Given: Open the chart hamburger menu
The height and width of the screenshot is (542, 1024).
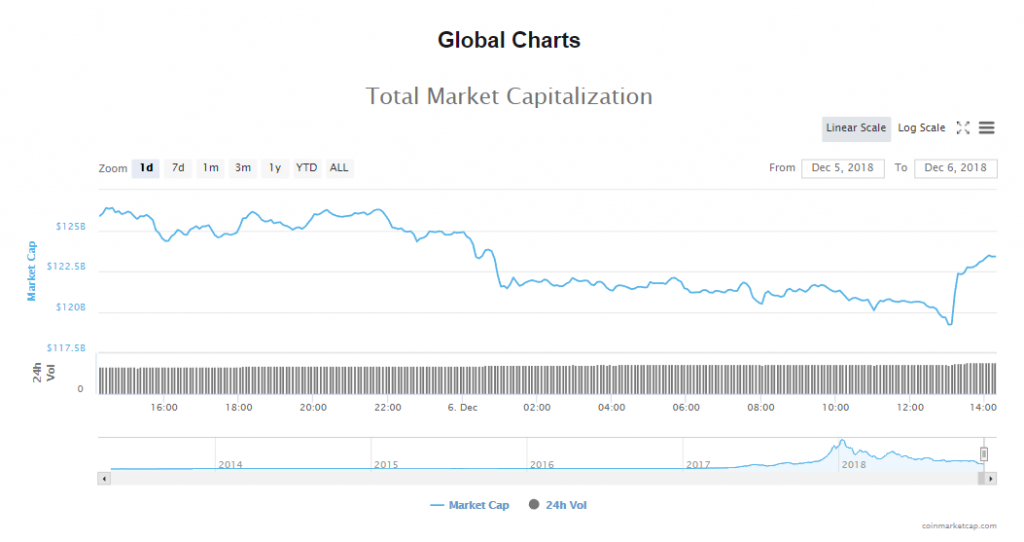Looking at the screenshot, I should (986, 128).
